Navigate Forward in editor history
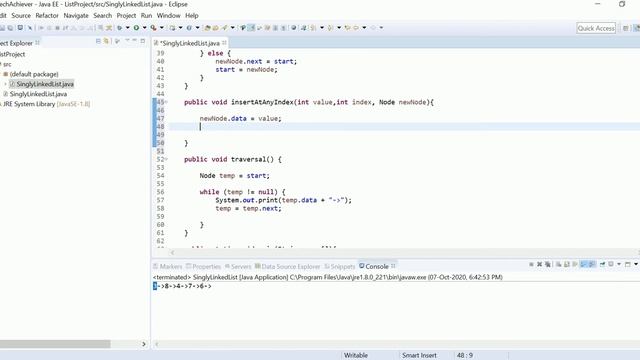 (373, 28)
